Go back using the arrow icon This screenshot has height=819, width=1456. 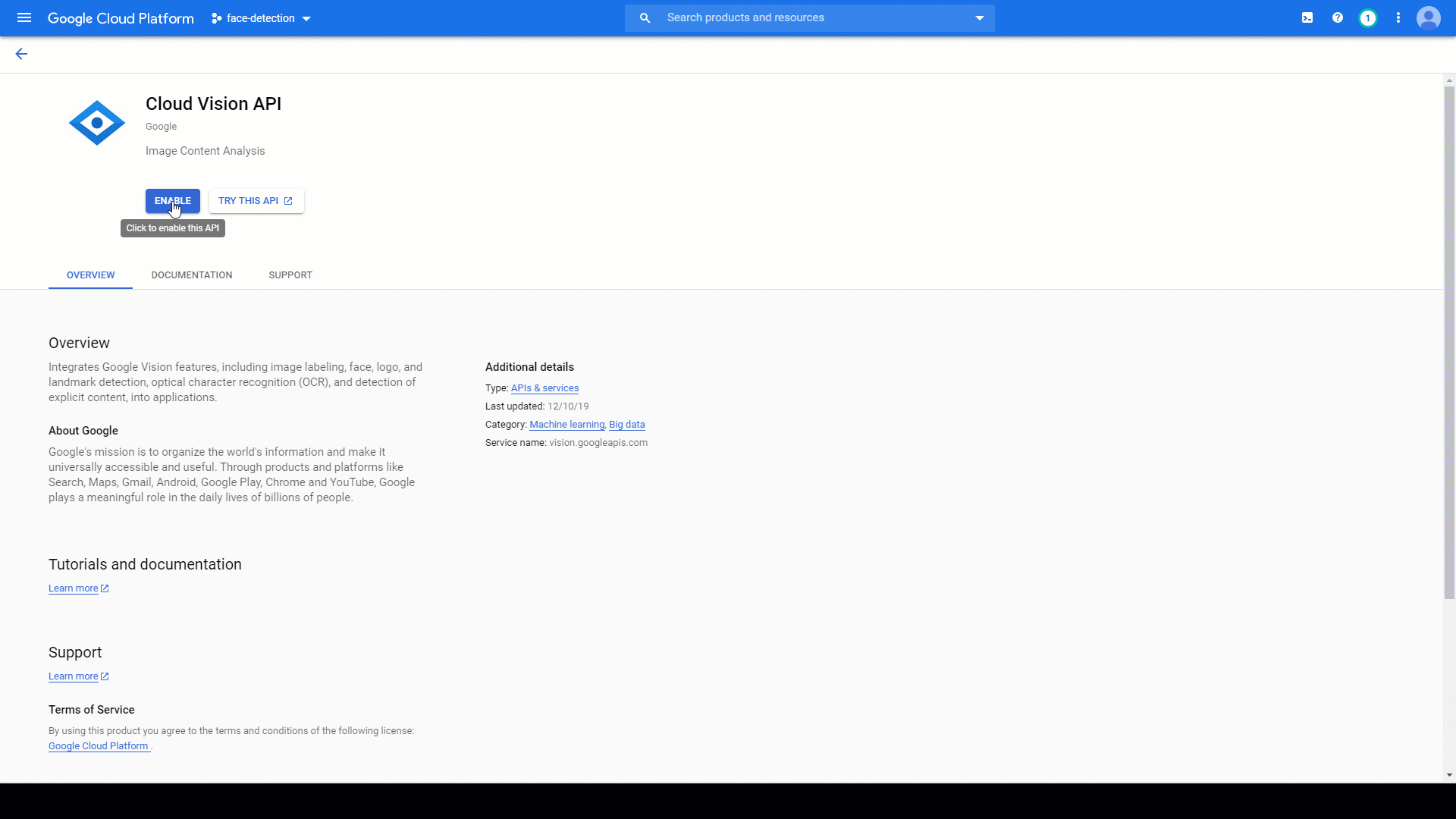coord(21,54)
